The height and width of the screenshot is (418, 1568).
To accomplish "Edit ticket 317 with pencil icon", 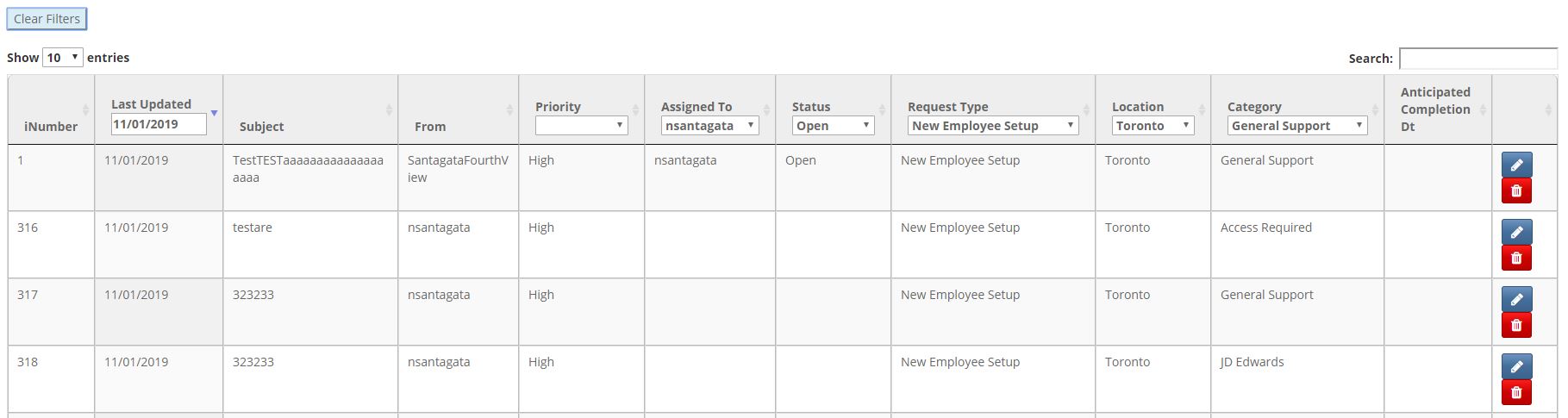I will click(x=1516, y=299).
